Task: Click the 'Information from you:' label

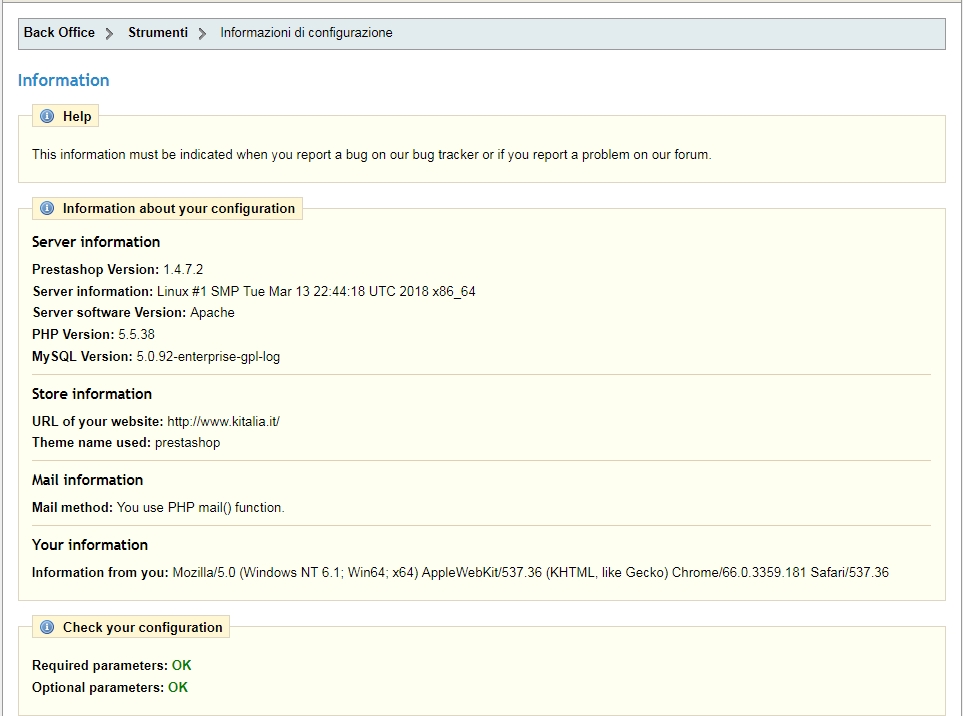Action: tap(100, 572)
